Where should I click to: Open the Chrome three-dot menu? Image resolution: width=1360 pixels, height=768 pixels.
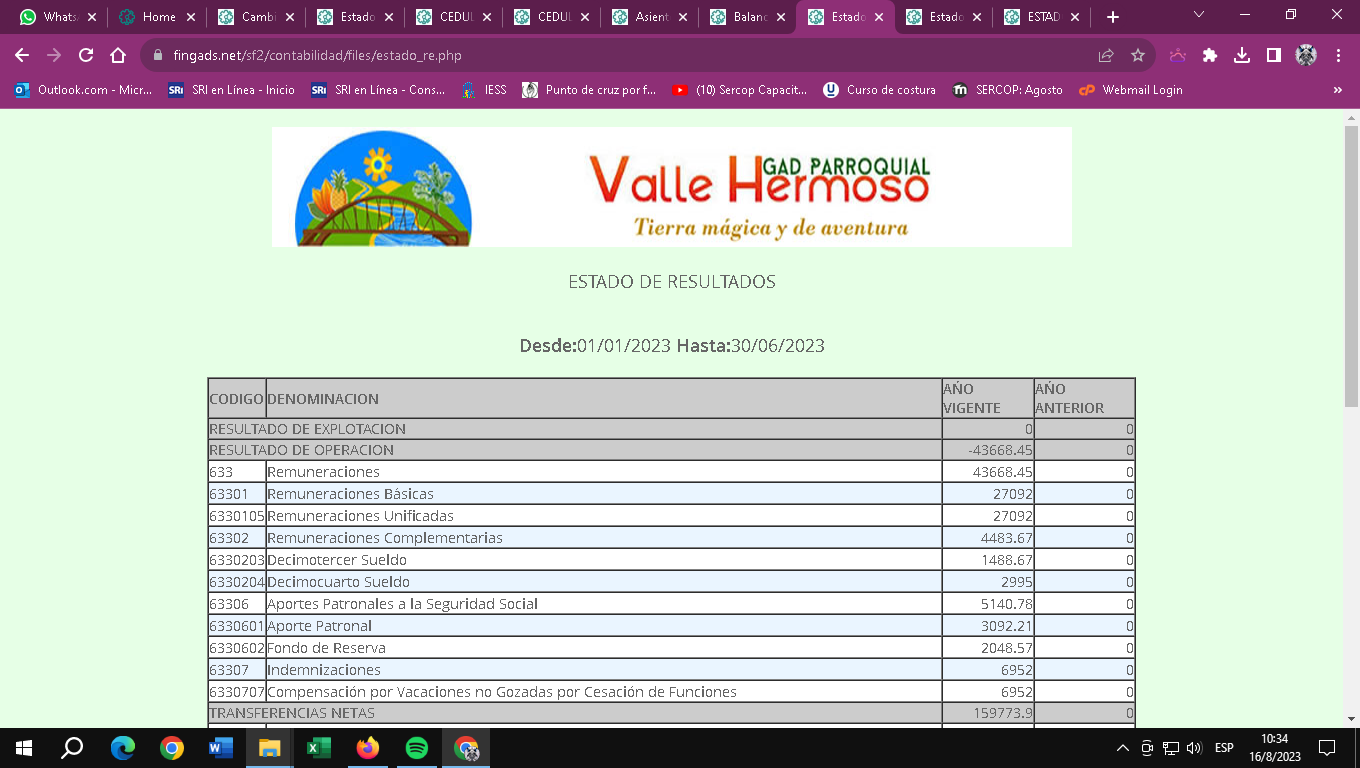(1338, 56)
